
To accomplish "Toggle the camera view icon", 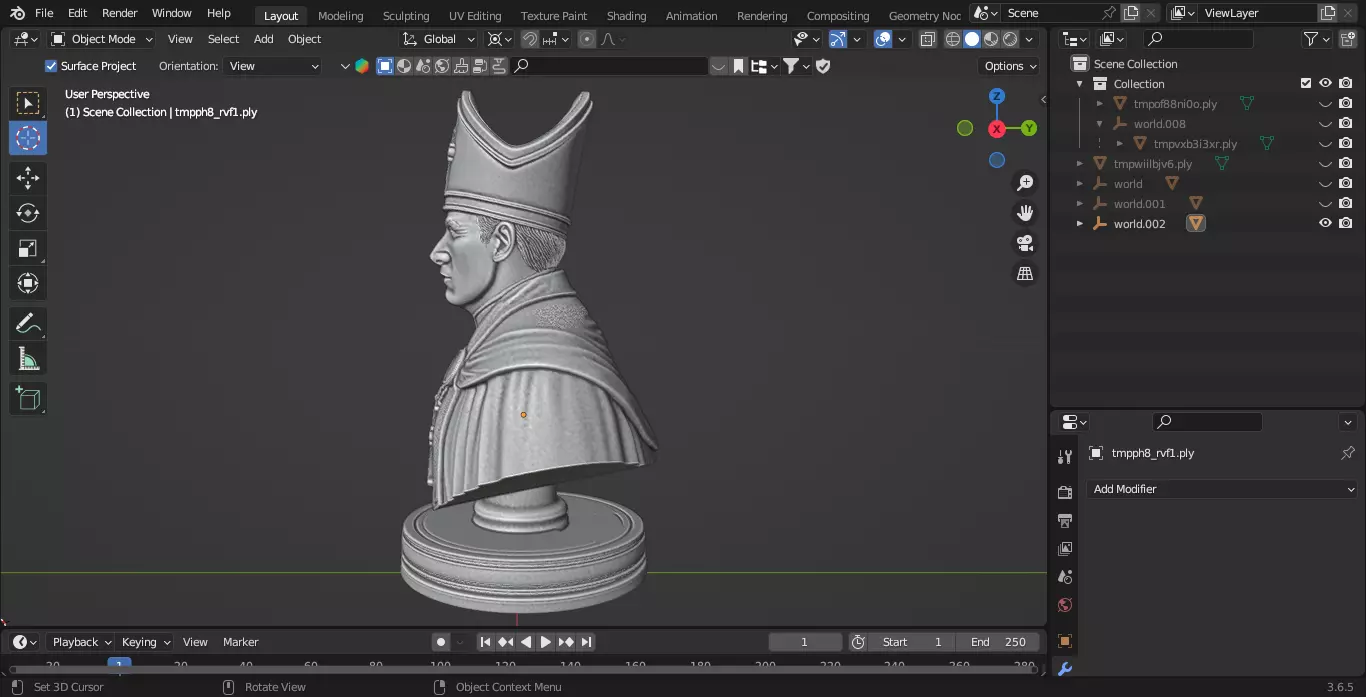I will [1025, 243].
